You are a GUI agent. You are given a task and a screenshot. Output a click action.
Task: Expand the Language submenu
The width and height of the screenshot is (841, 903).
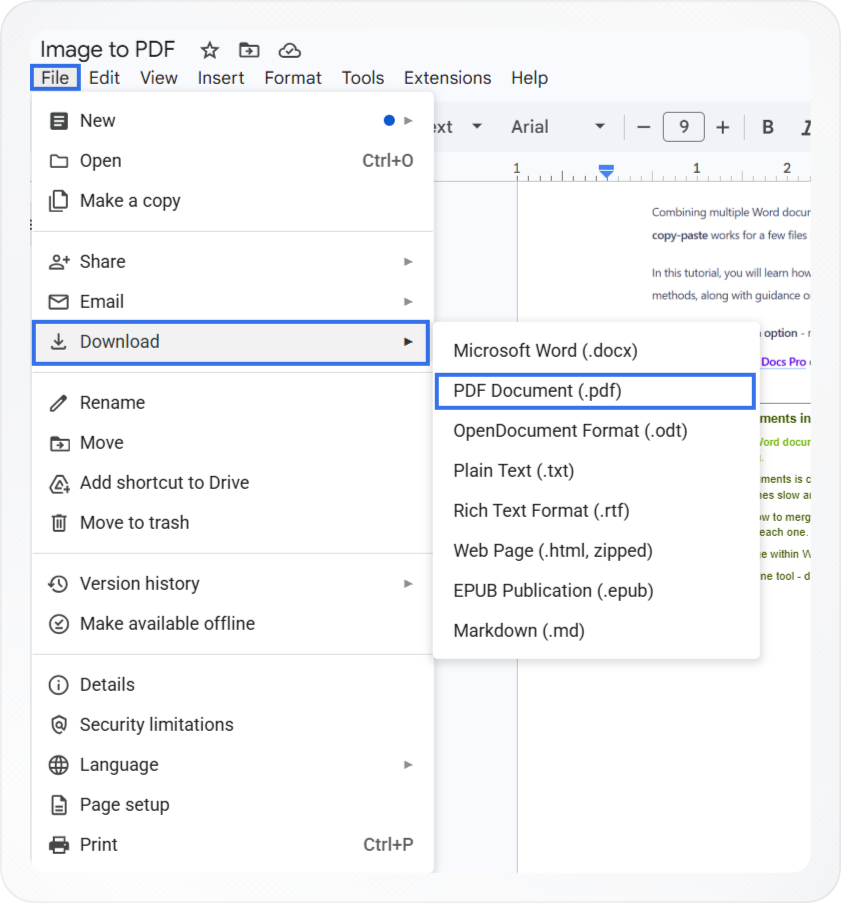point(408,765)
